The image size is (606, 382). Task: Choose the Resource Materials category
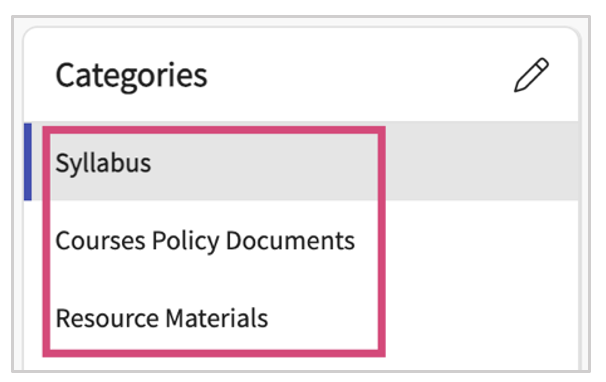click(301, 318)
